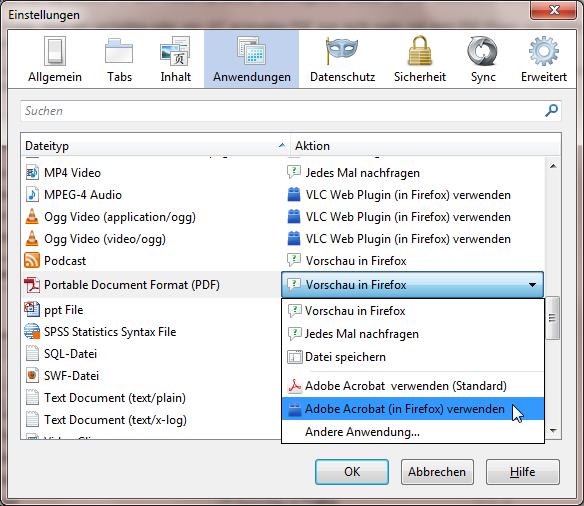Sort list by Dateityp column header
The height and width of the screenshot is (506, 584).
pyautogui.click(x=155, y=146)
